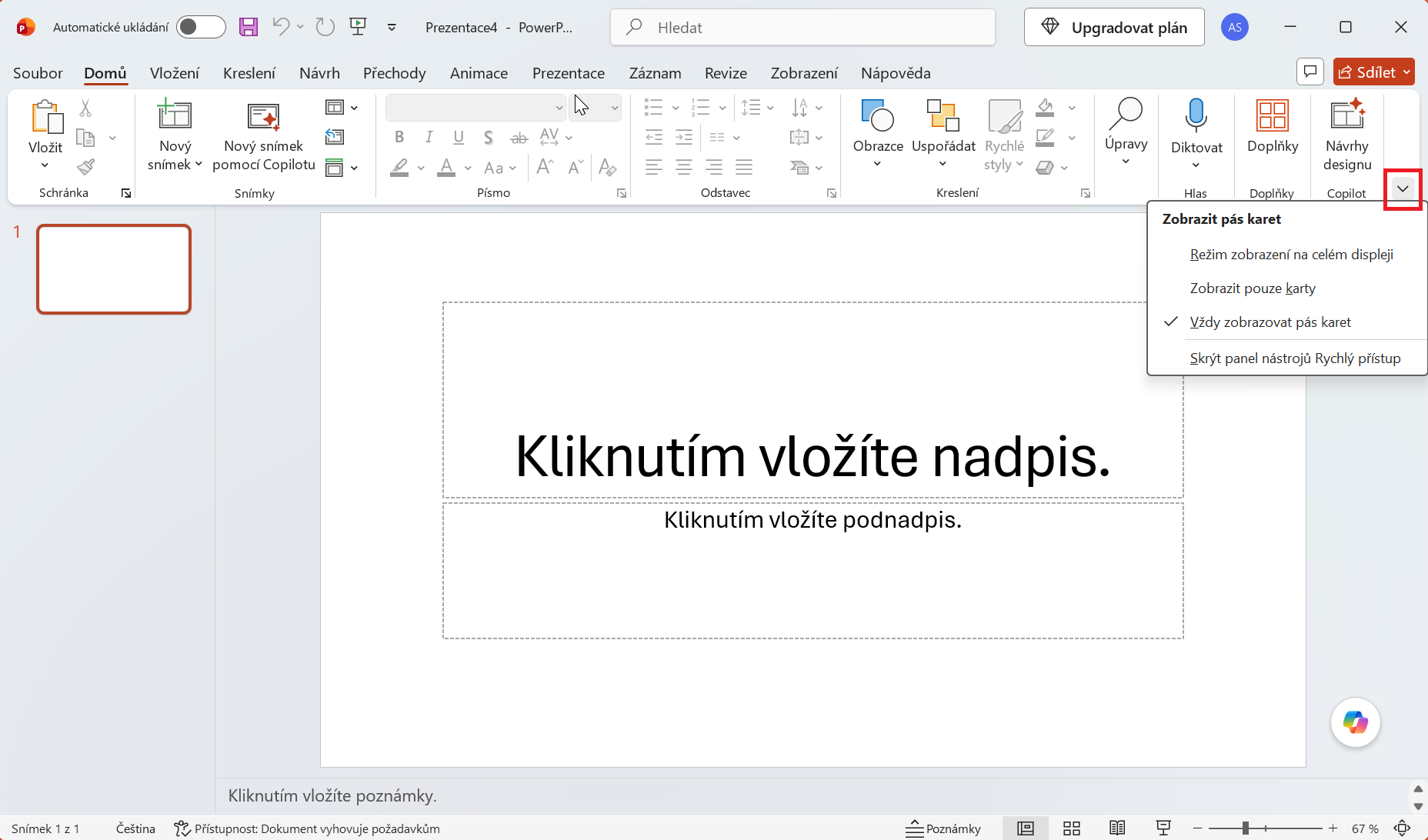
Task: Switch to the Animace tab
Action: click(x=479, y=73)
